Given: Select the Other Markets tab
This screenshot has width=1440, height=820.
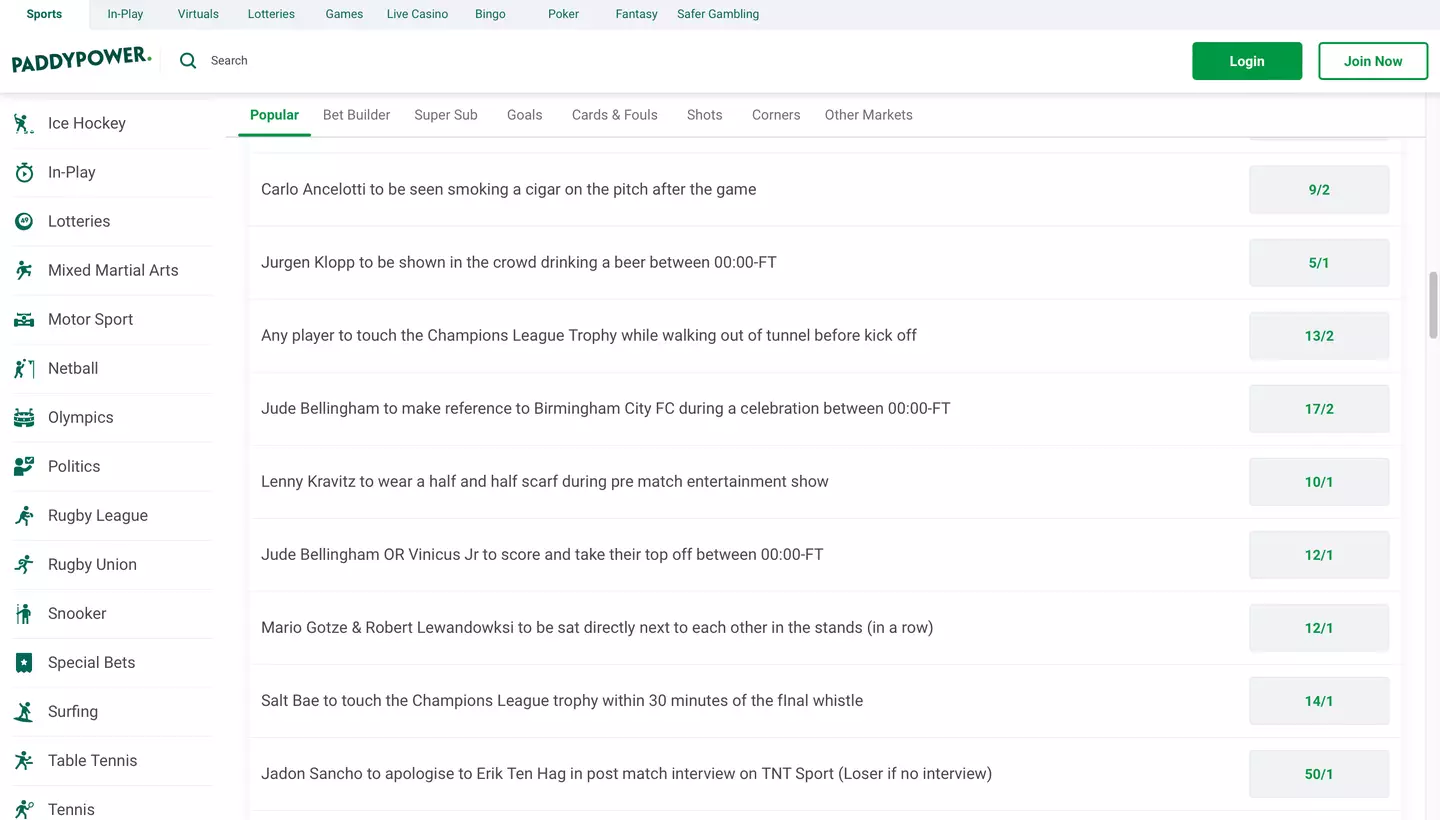Looking at the screenshot, I should [x=868, y=115].
